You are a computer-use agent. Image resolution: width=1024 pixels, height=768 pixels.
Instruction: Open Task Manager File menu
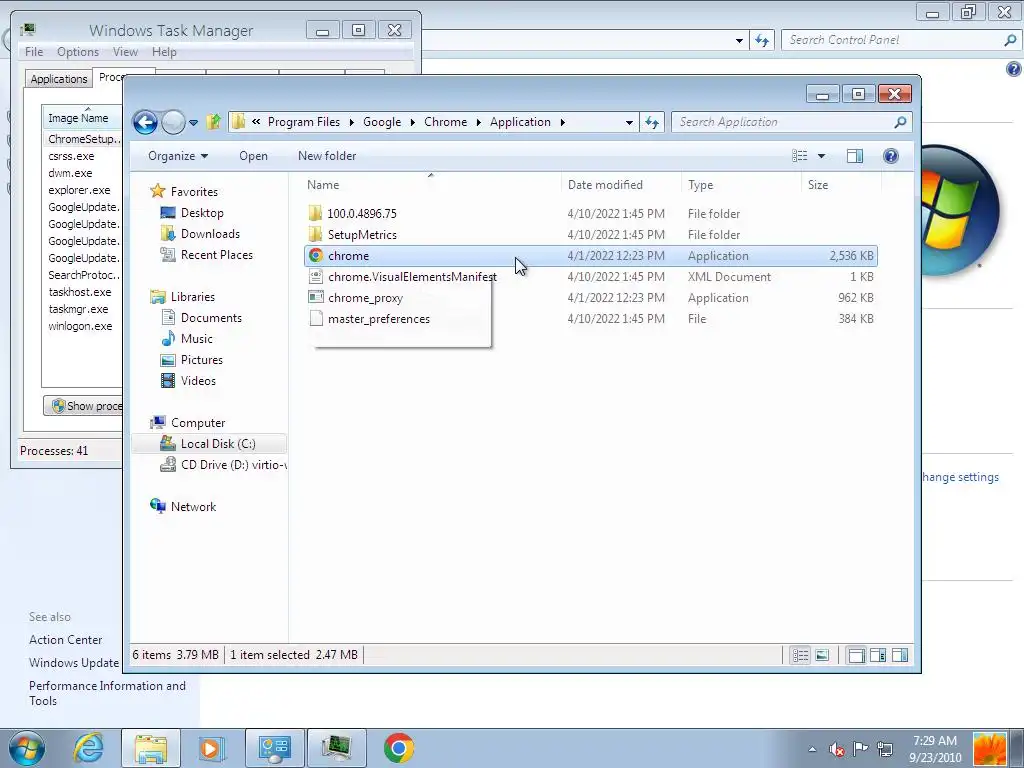(34, 52)
